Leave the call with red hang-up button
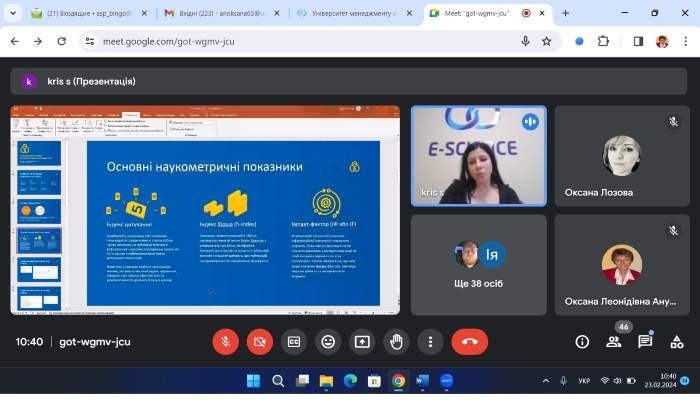This screenshot has width=700, height=400. tap(469, 341)
